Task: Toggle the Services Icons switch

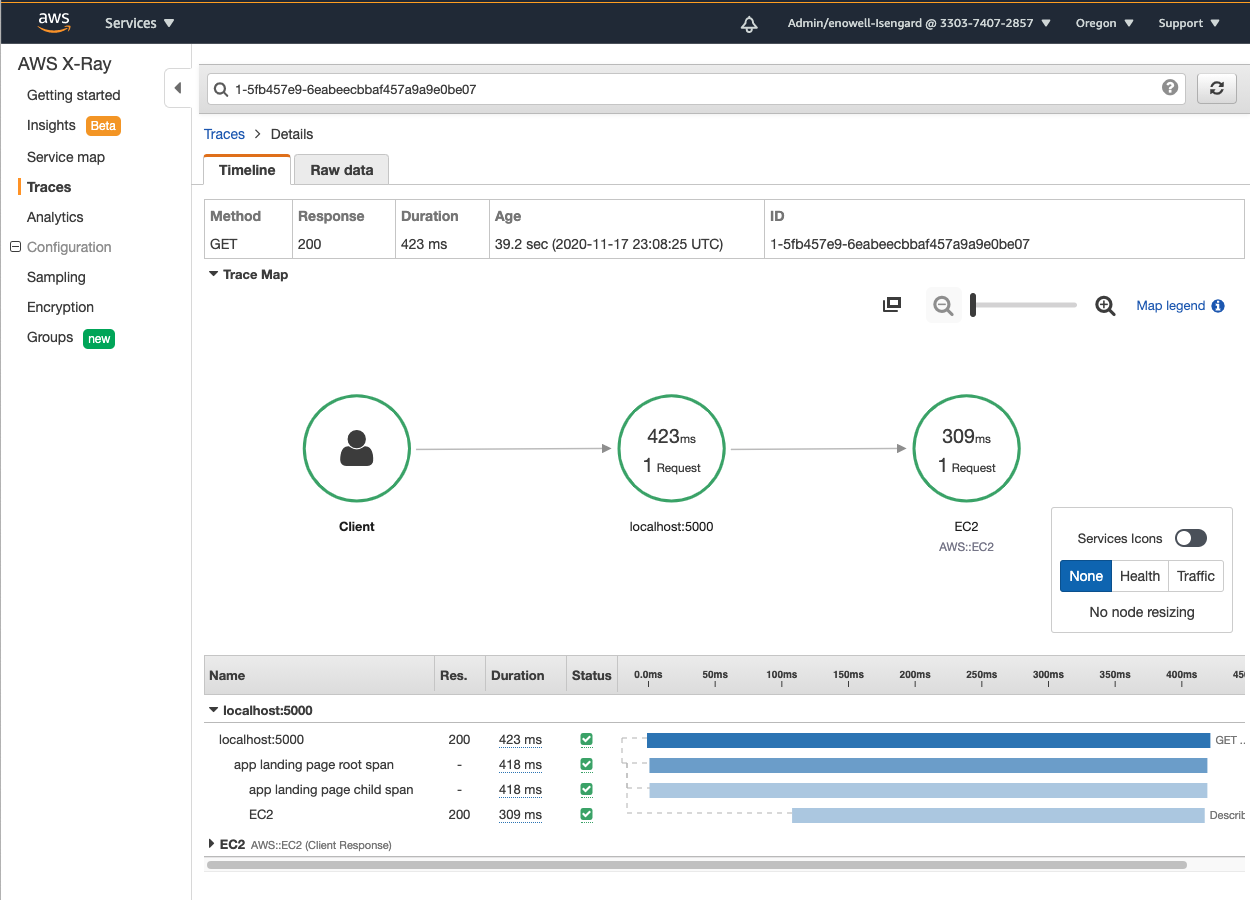Action: (1191, 538)
